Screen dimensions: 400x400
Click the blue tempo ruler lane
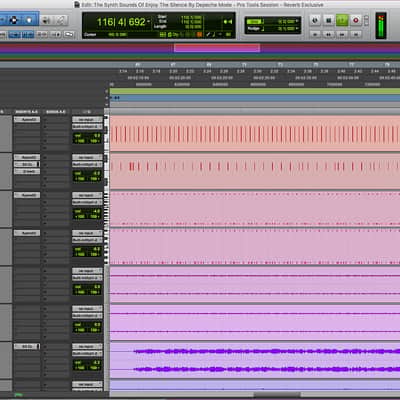[255, 98]
